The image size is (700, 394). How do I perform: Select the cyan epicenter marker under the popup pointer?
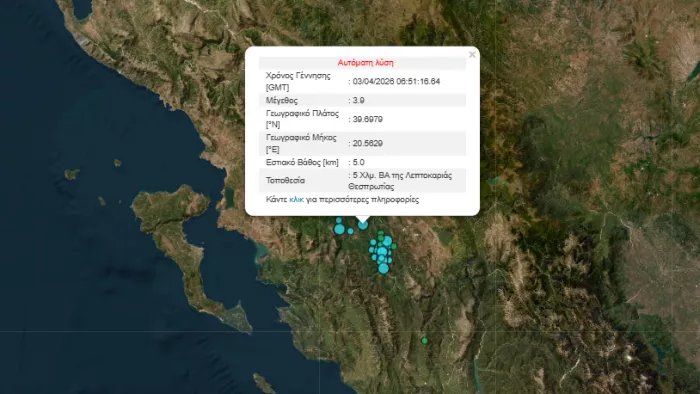tap(363, 225)
